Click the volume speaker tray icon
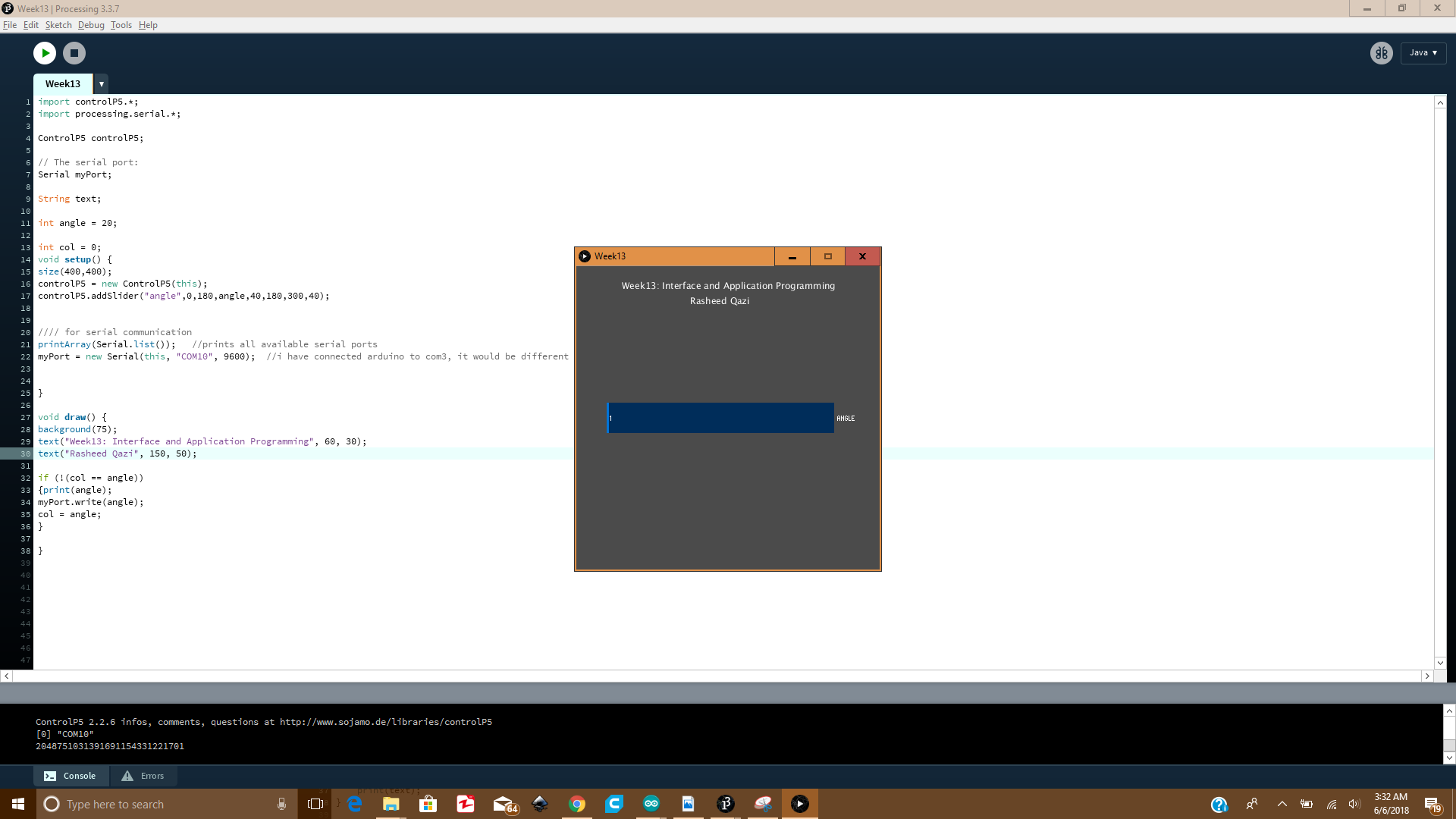Image resolution: width=1456 pixels, height=819 pixels. 1354,804
